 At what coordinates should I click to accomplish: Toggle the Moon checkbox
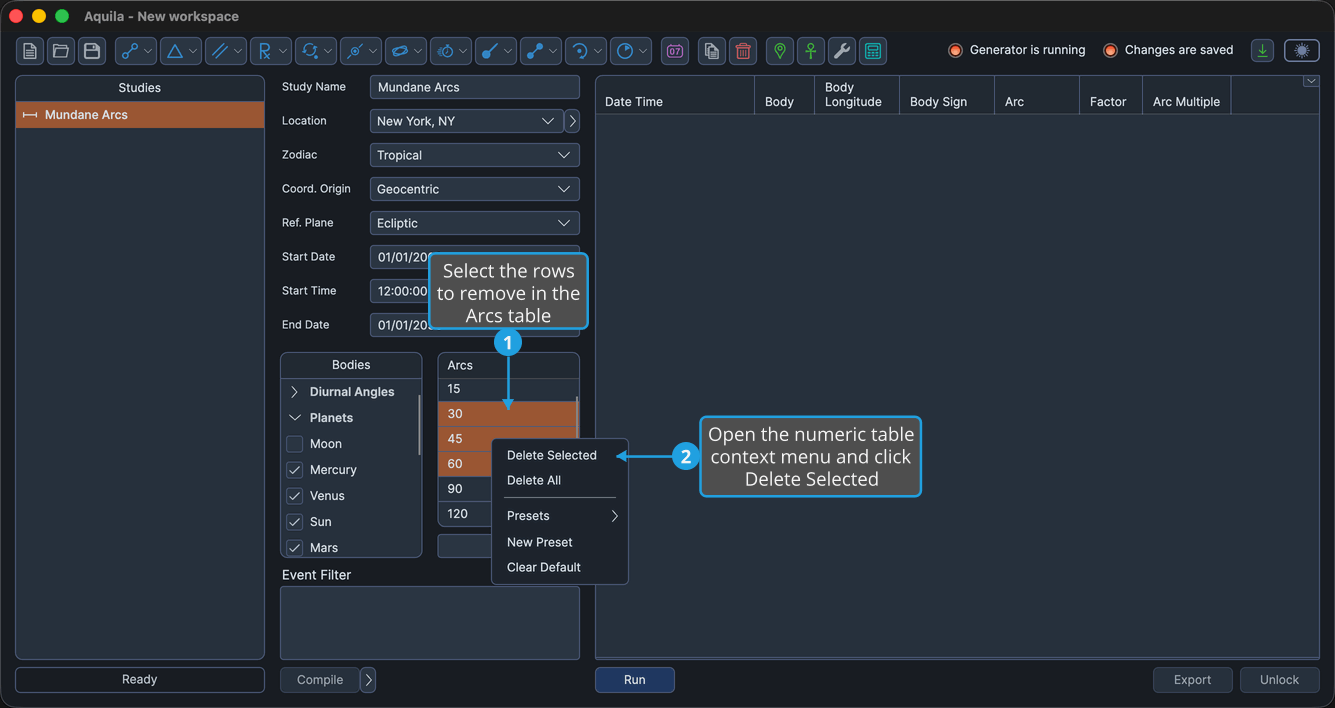click(x=295, y=444)
